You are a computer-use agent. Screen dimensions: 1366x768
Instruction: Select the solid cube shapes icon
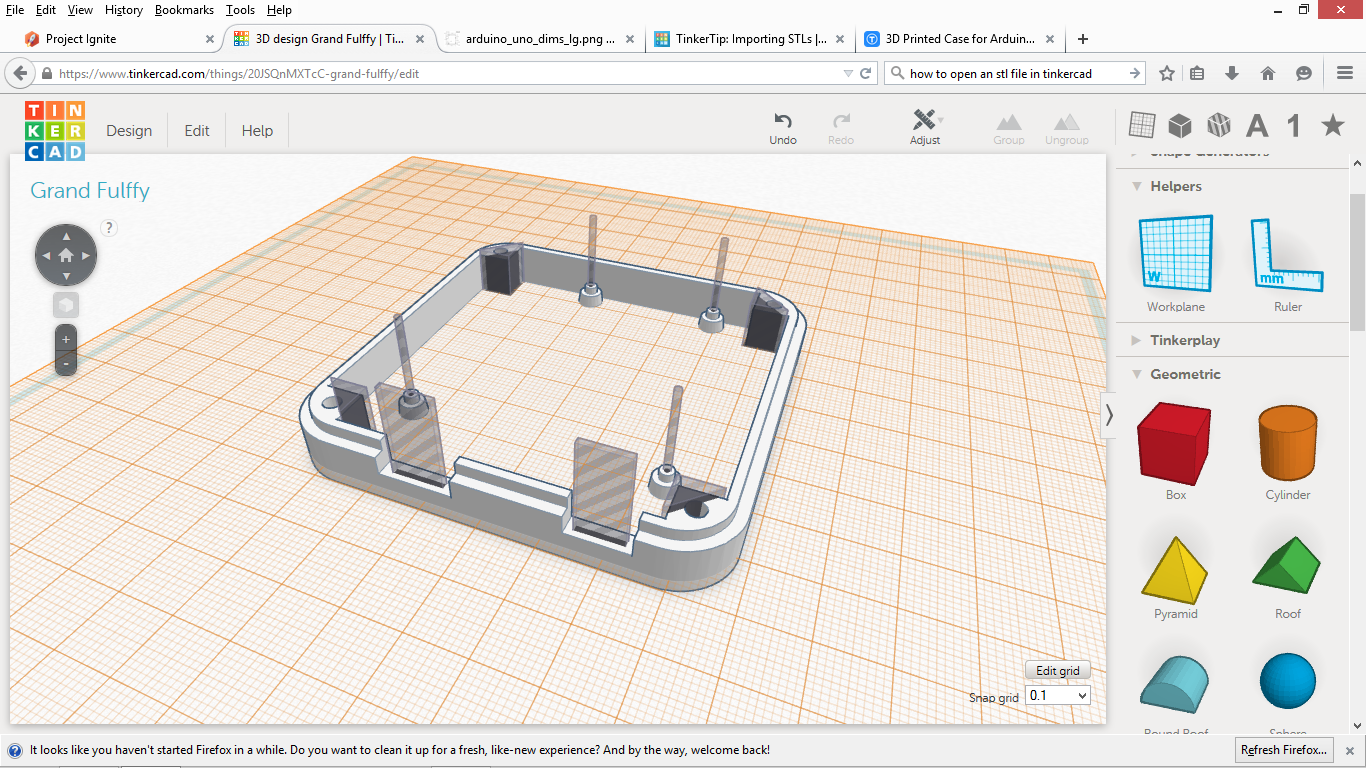click(1180, 125)
